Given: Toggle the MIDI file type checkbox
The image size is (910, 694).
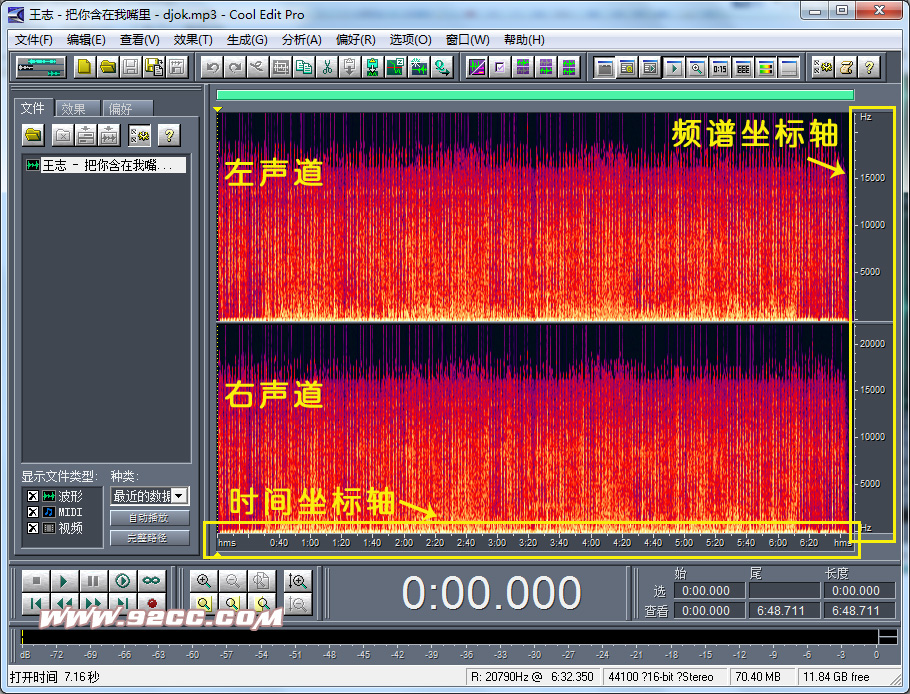Looking at the screenshot, I should 33,512.
